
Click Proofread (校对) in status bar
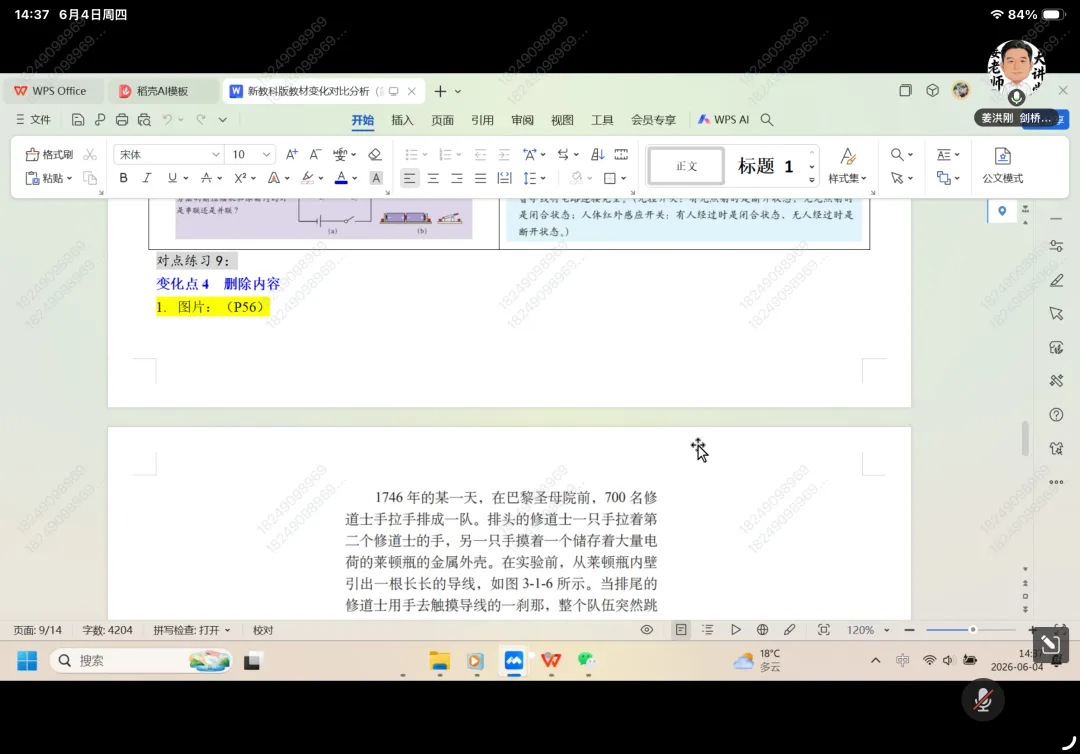coord(262,630)
